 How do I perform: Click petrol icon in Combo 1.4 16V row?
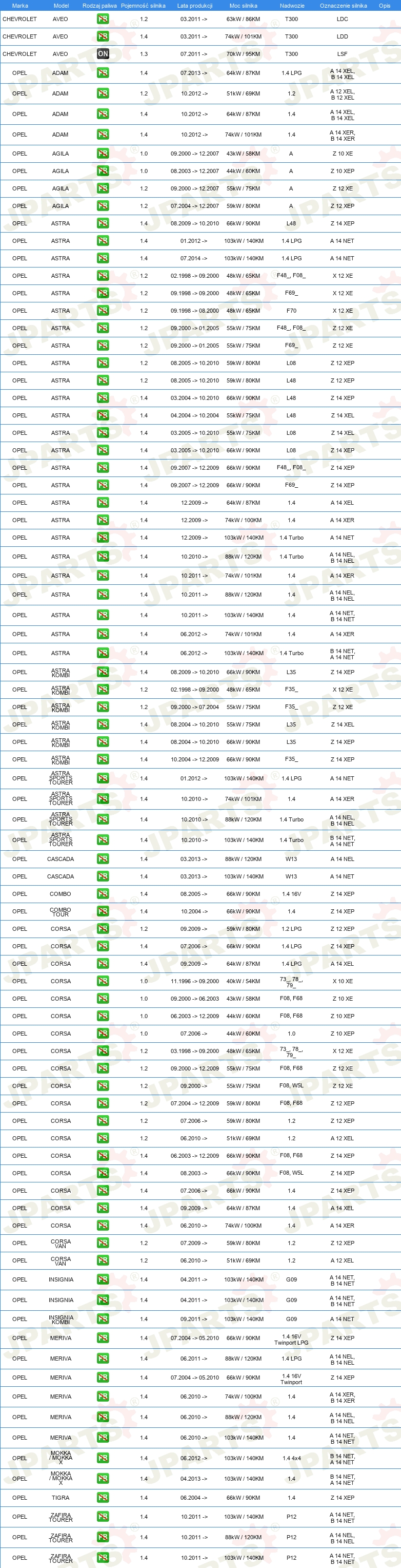pyautogui.click(x=103, y=894)
